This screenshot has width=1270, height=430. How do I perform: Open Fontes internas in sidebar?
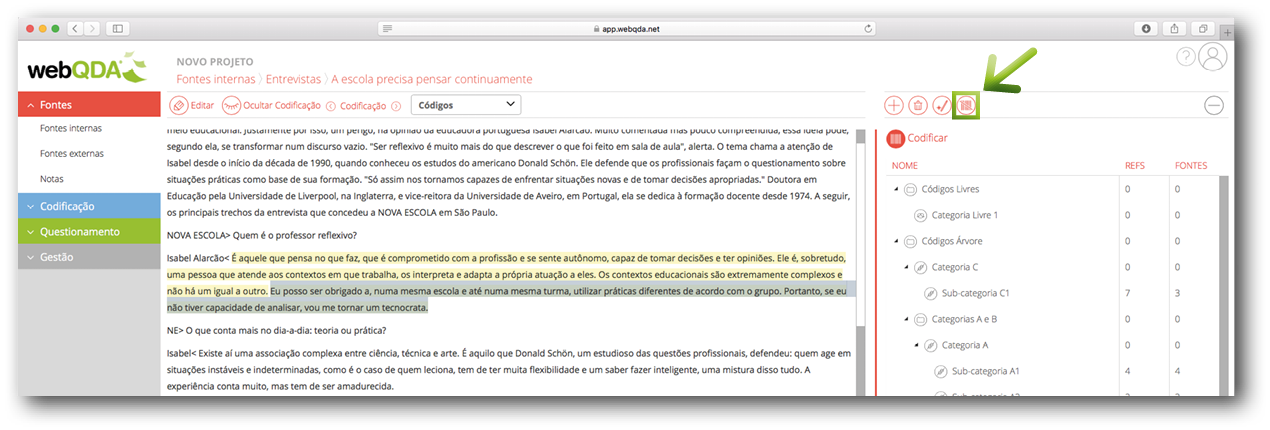tap(71, 128)
